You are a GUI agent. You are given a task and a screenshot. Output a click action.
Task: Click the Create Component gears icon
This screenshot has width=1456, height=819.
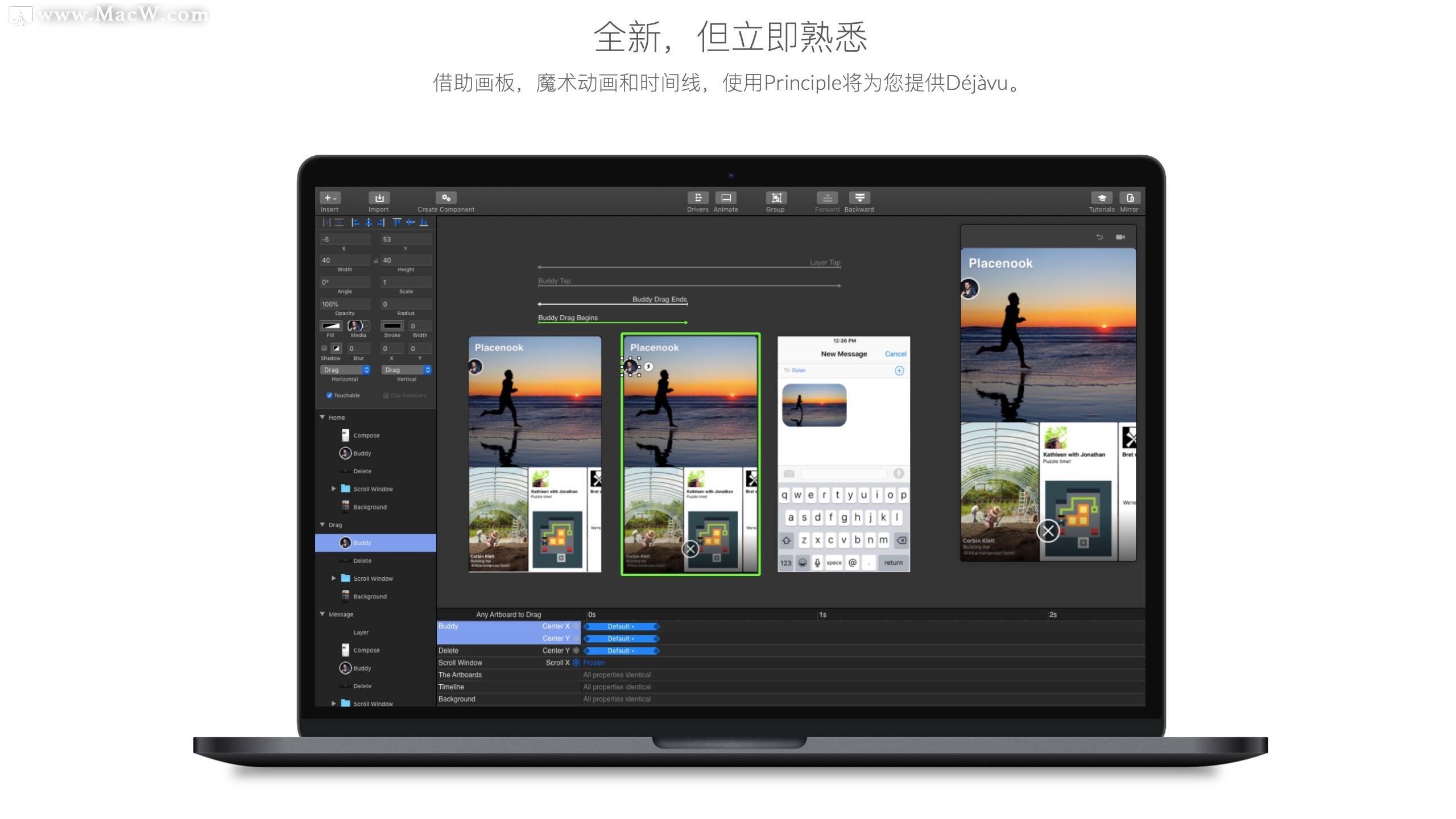[446, 198]
